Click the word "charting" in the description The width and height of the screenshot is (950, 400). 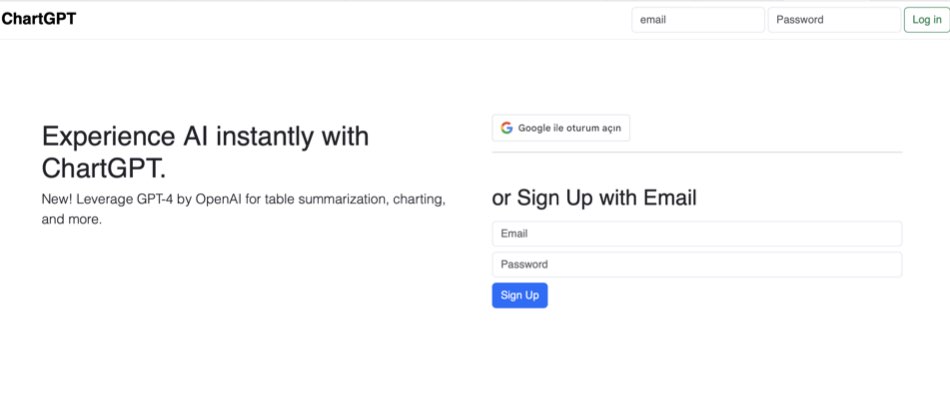point(419,200)
